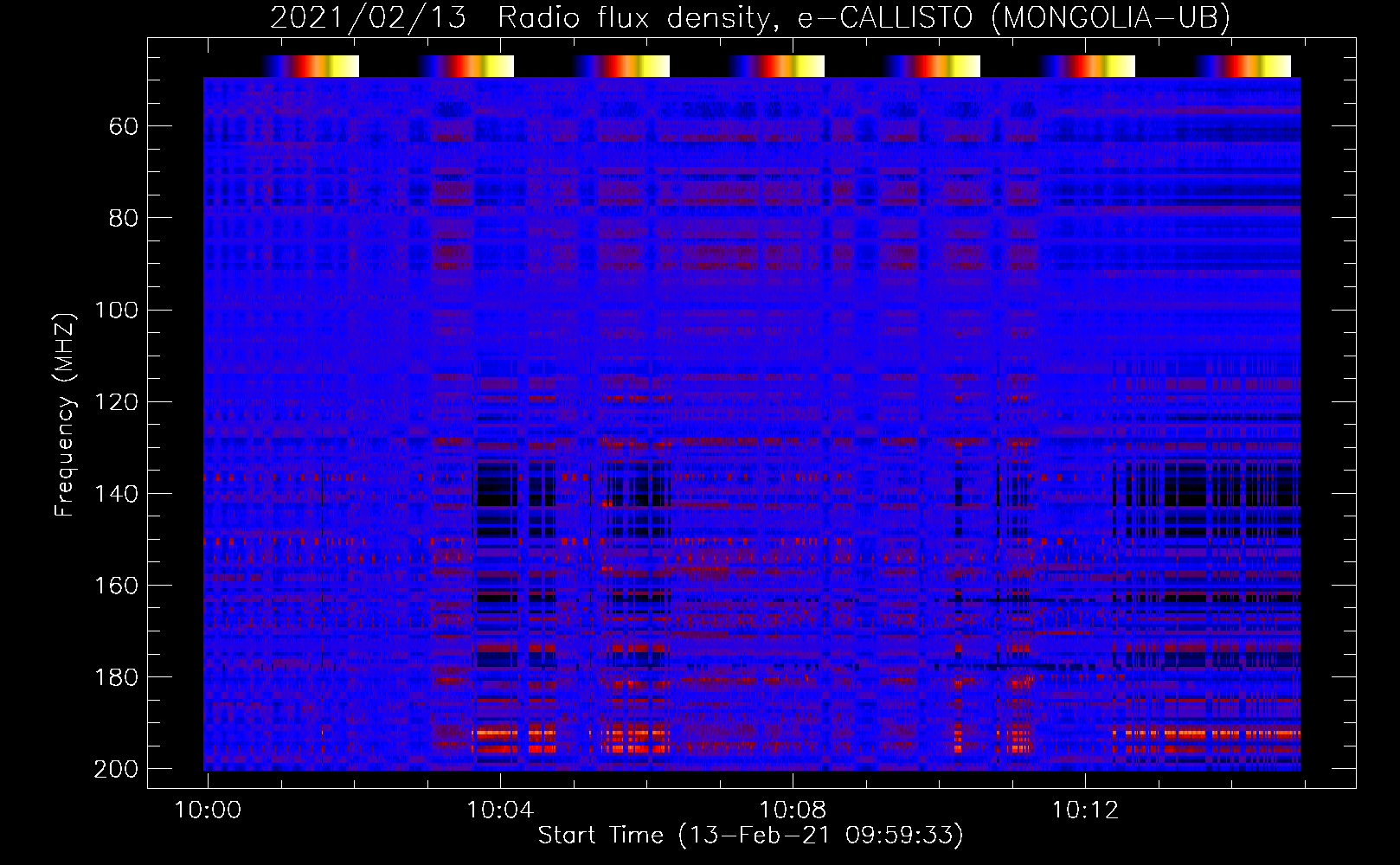This screenshot has width=1400, height=865.
Task: Click the 100 frequency tick label
Action: click(x=116, y=311)
